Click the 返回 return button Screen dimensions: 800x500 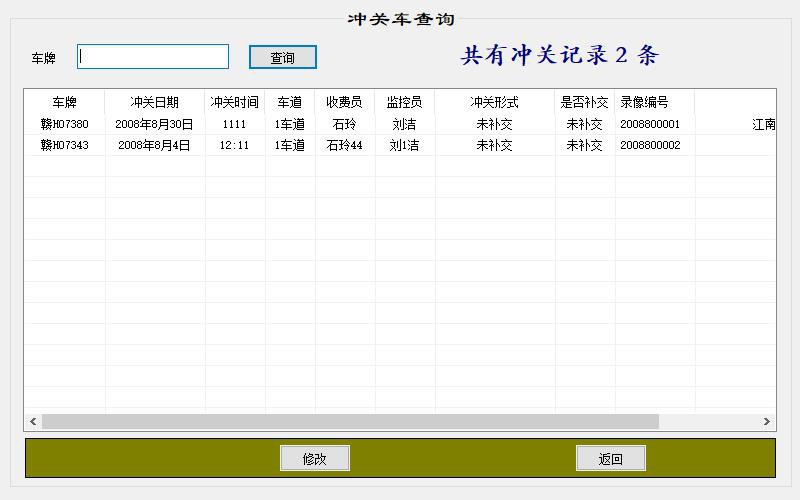(610, 459)
